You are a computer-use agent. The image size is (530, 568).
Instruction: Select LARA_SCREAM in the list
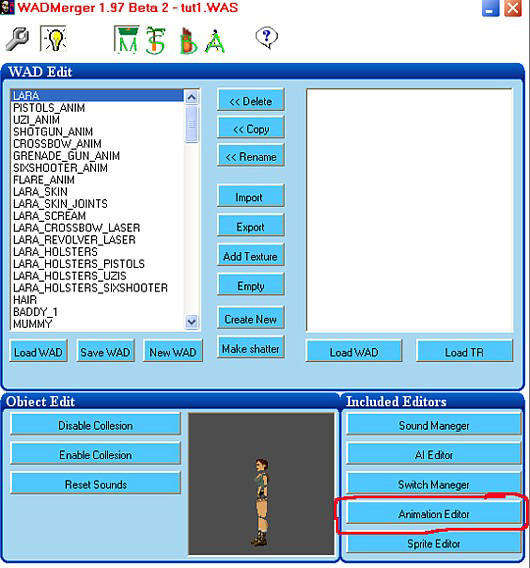(97, 216)
